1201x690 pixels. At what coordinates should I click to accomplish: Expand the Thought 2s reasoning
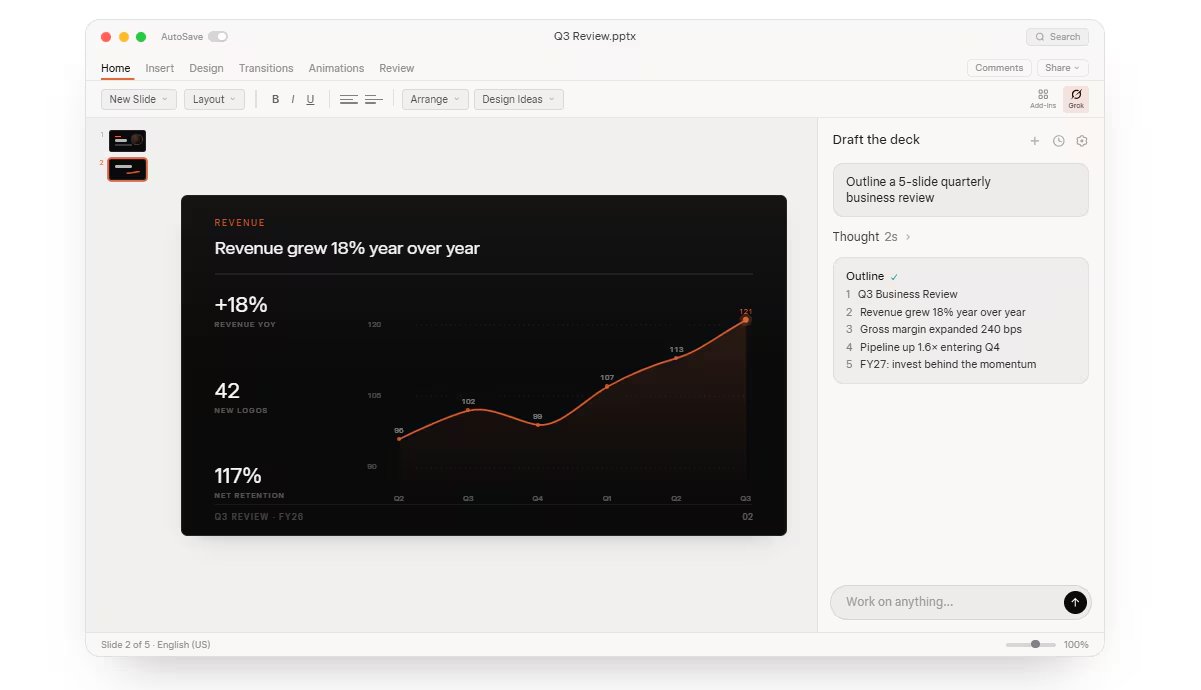(871, 237)
